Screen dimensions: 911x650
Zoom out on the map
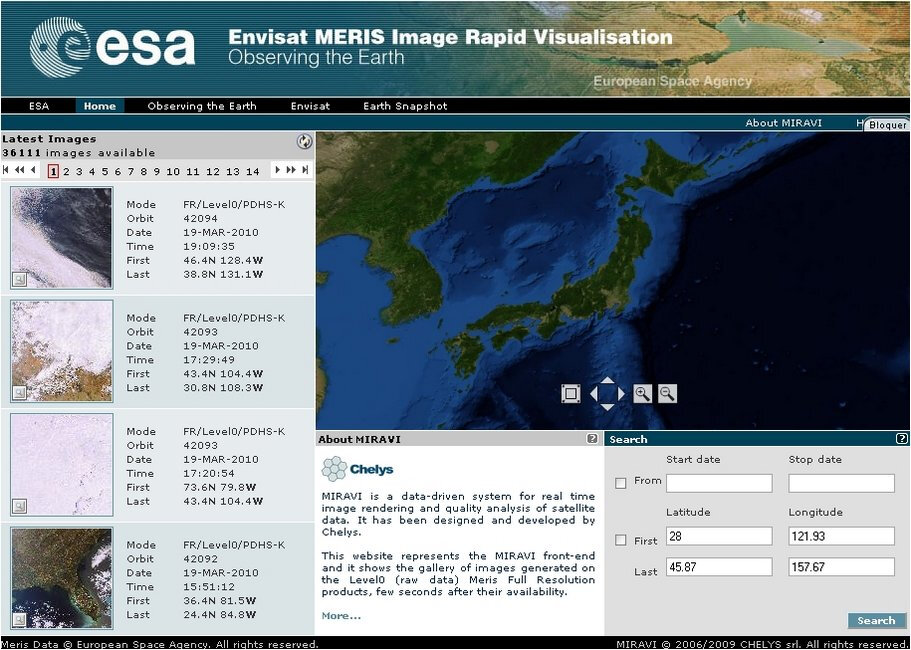pyautogui.click(x=667, y=394)
